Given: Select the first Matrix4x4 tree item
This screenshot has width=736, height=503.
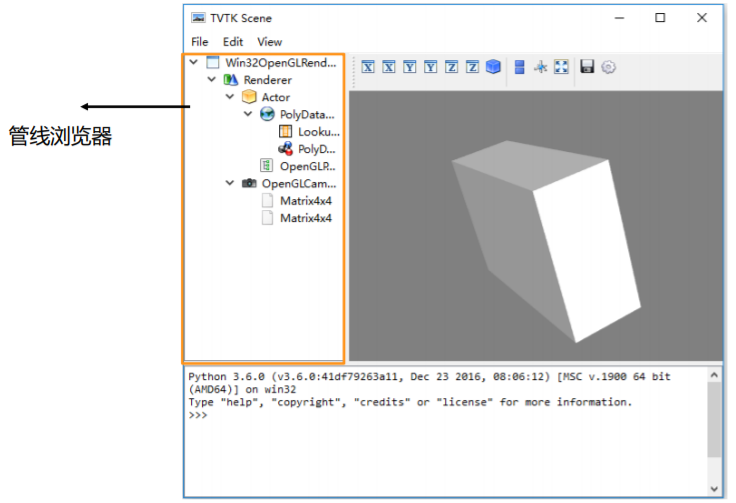Looking at the screenshot, I should click(x=305, y=201).
